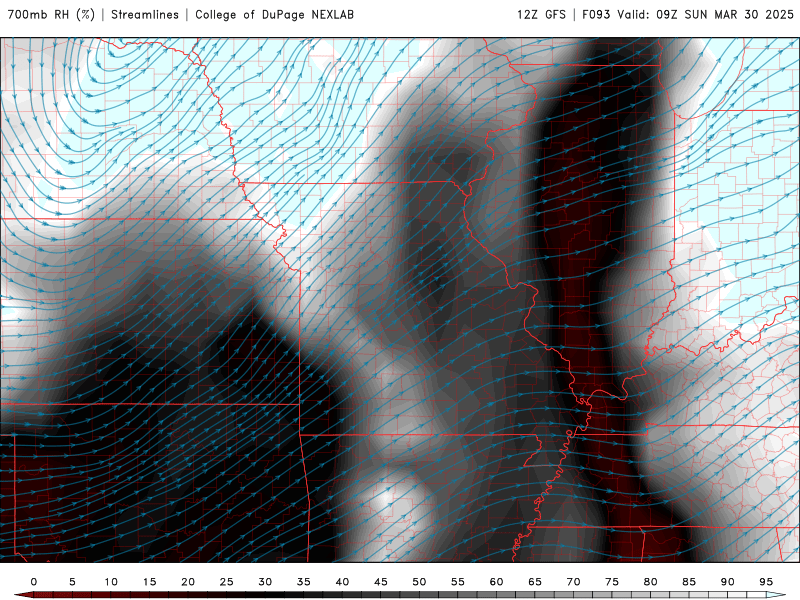
Task: Pick the '35' value on the humidity scale
Action: 304,582
